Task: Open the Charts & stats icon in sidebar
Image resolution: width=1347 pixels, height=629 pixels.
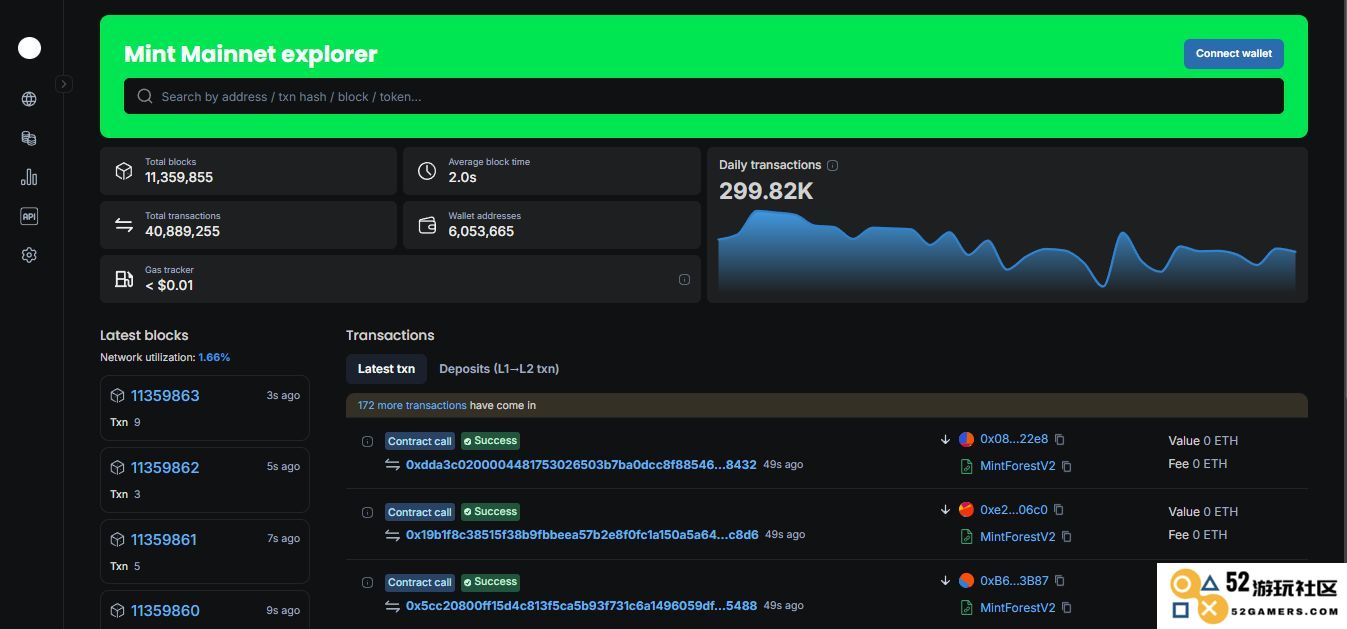Action: pos(29,177)
